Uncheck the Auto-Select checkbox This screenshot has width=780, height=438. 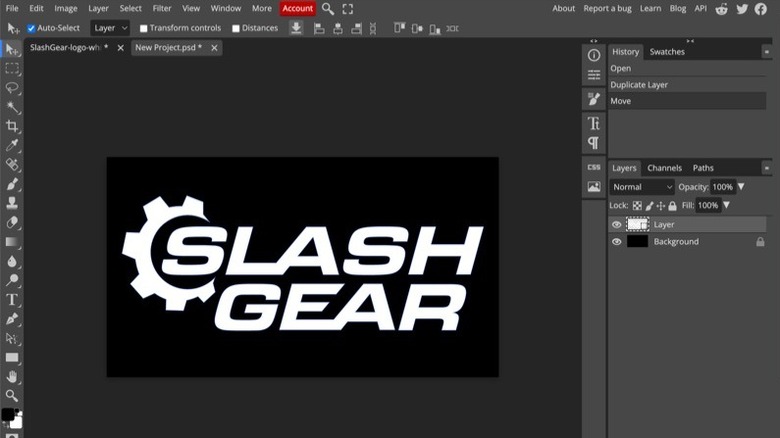pyautogui.click(x=31, y=28)
